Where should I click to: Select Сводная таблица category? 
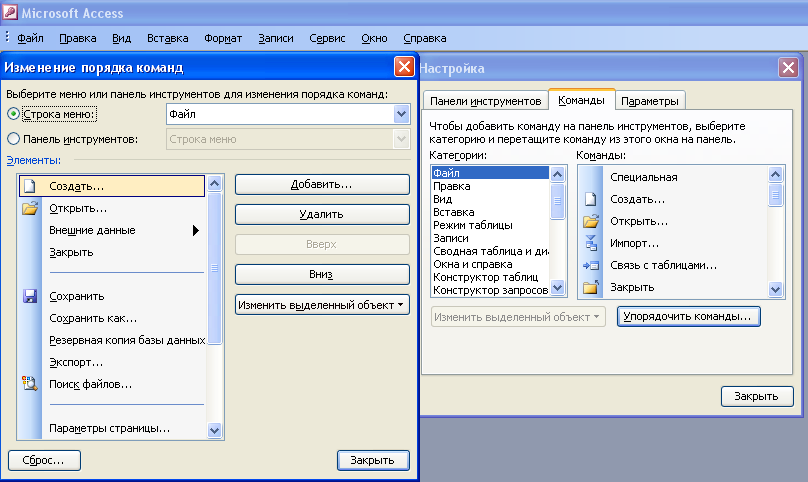(490, 251)
